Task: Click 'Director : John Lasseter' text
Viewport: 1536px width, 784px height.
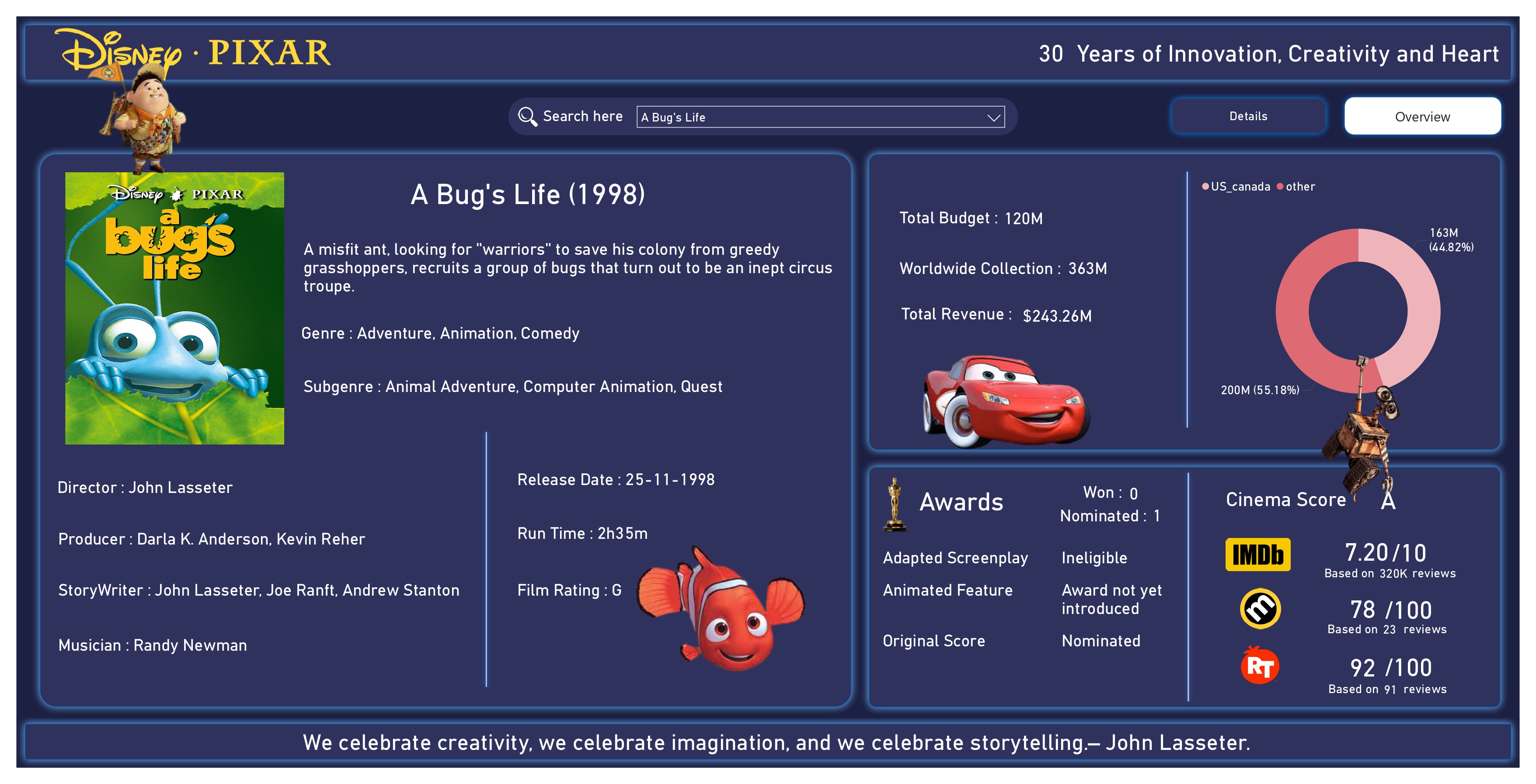Action: pos(145,488)
